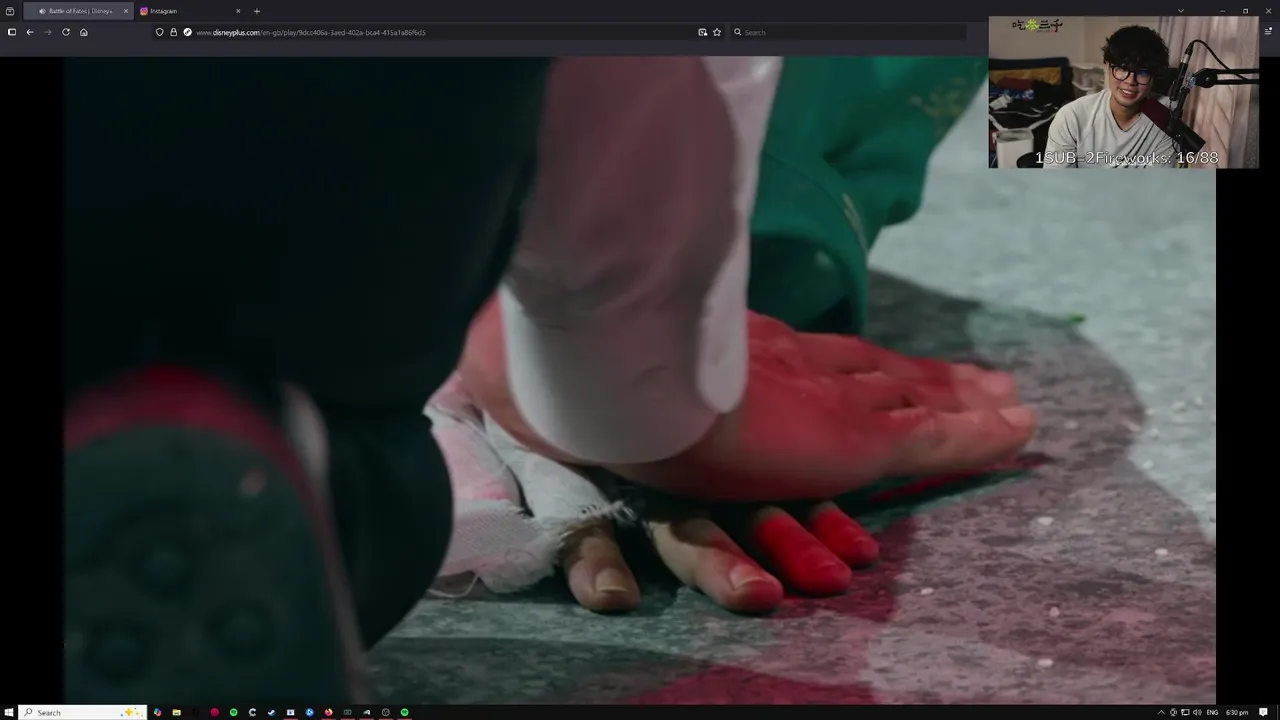Switch the ENG input language
The height and width of the screenshot is (720, 1280).
[1212, 712]
